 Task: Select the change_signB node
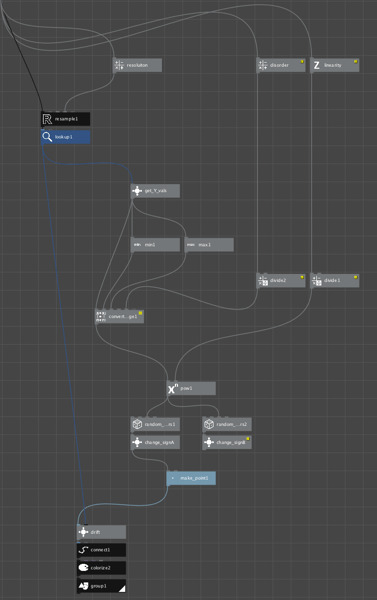(x=227, y=442)
